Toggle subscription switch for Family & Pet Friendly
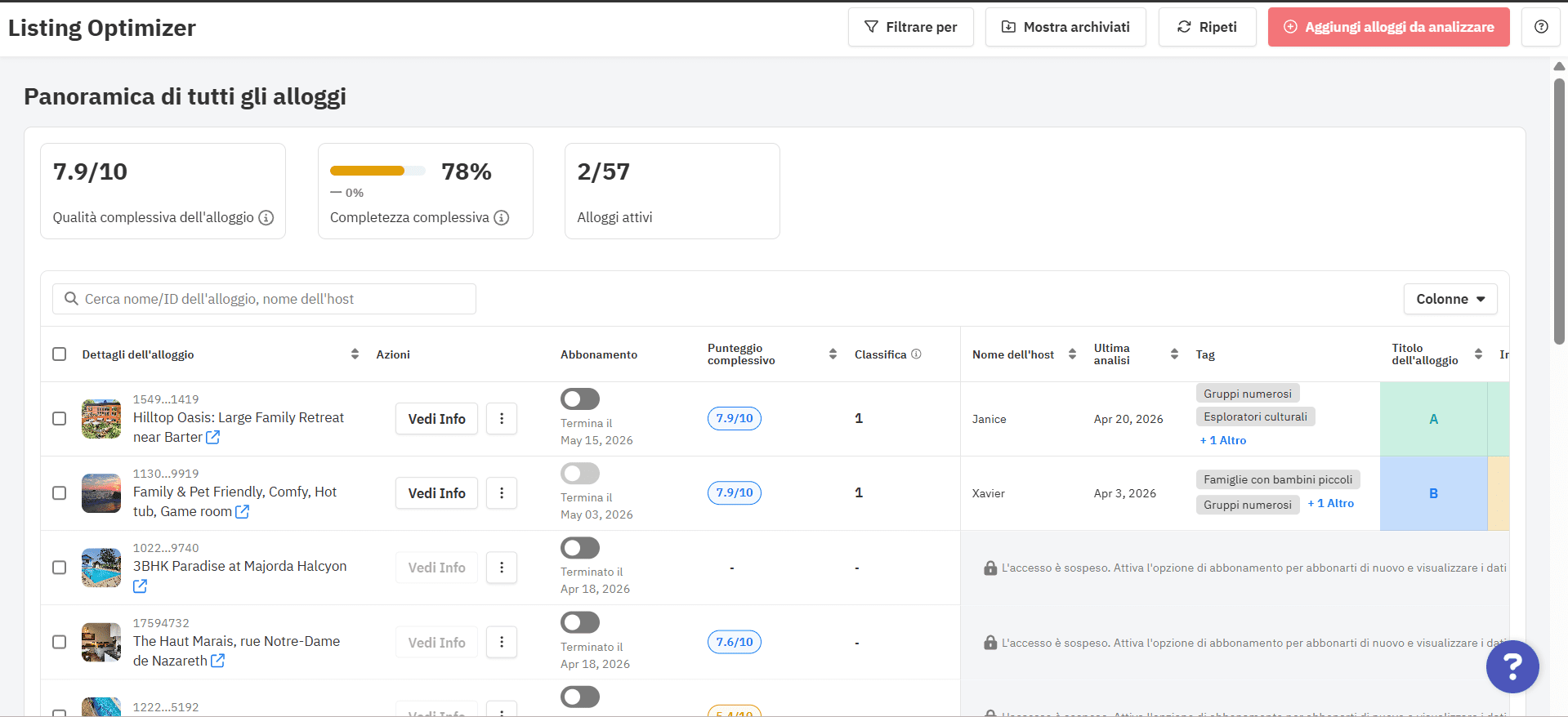 580,473
